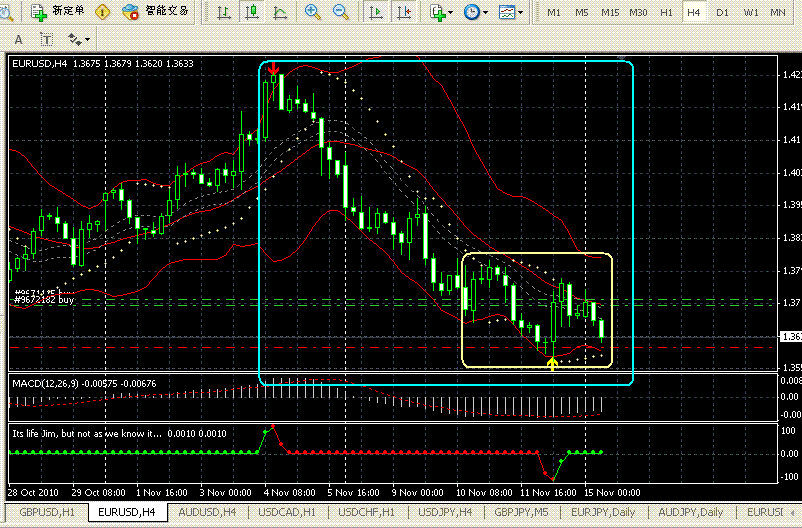Open the periodicity clock dropdown
Image resolution: width=802 pixels, height=528 pixels.
point(476,12)
